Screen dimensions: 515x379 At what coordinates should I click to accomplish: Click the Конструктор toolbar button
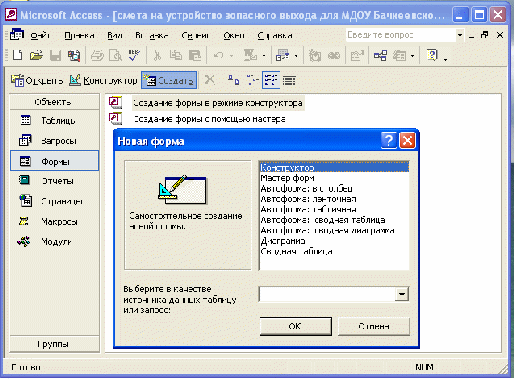pos(103,80)
